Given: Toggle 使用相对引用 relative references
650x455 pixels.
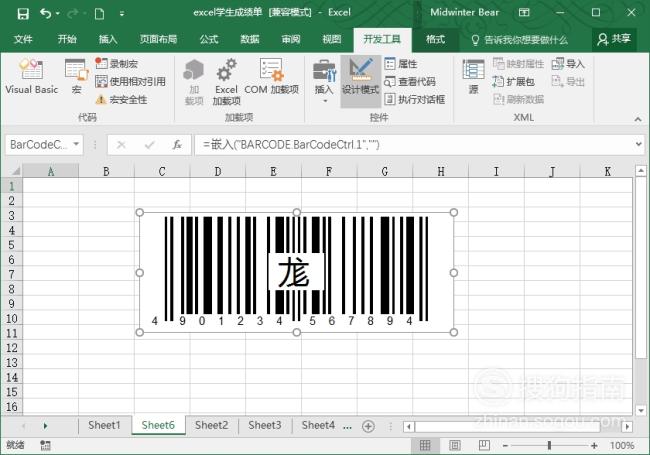Looking at the screenshot, I should click(130, 82).
